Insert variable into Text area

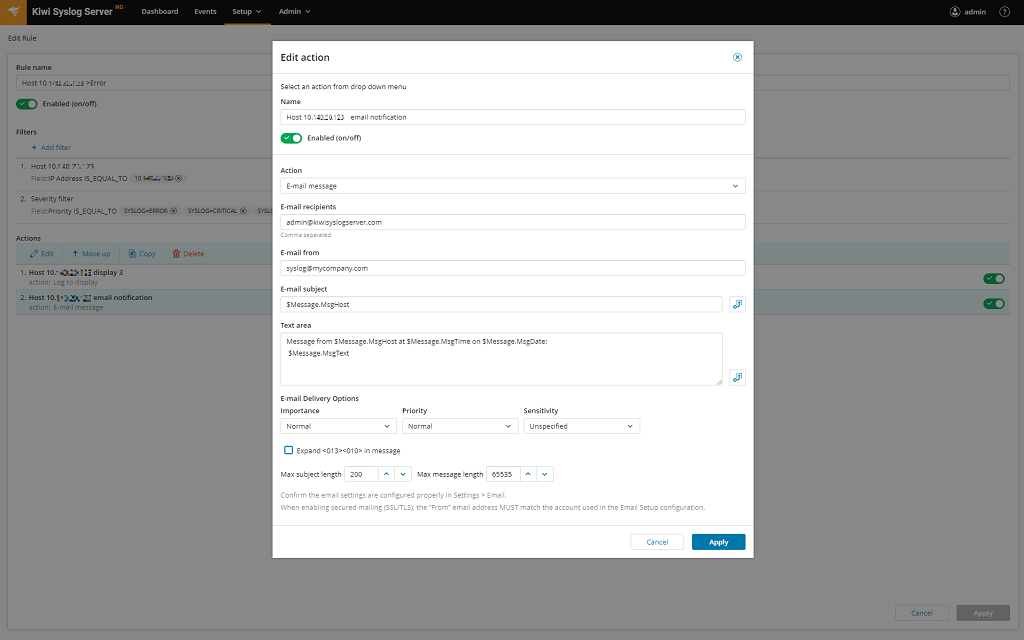(737, 377)
